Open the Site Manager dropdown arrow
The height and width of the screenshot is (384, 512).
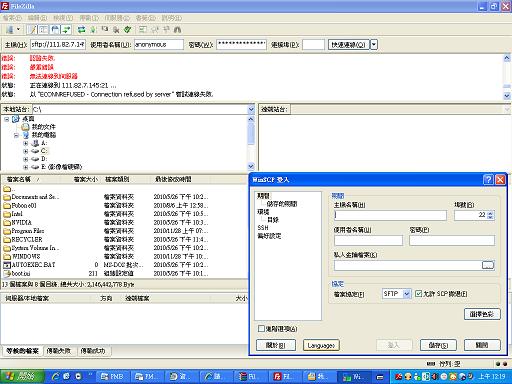pos(19,30)
